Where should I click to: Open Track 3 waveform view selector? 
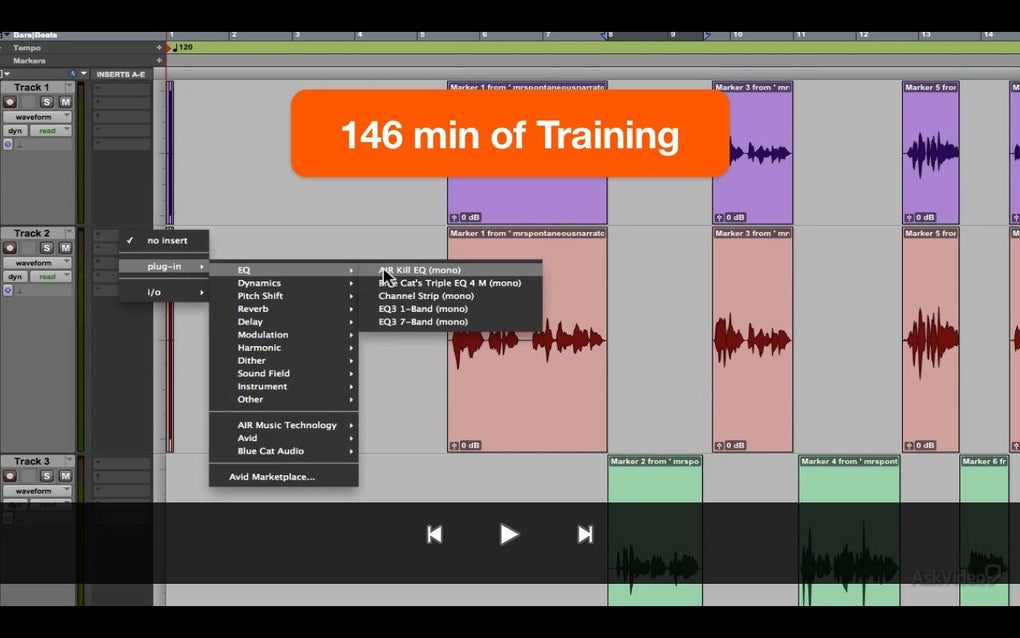(37, 491)
